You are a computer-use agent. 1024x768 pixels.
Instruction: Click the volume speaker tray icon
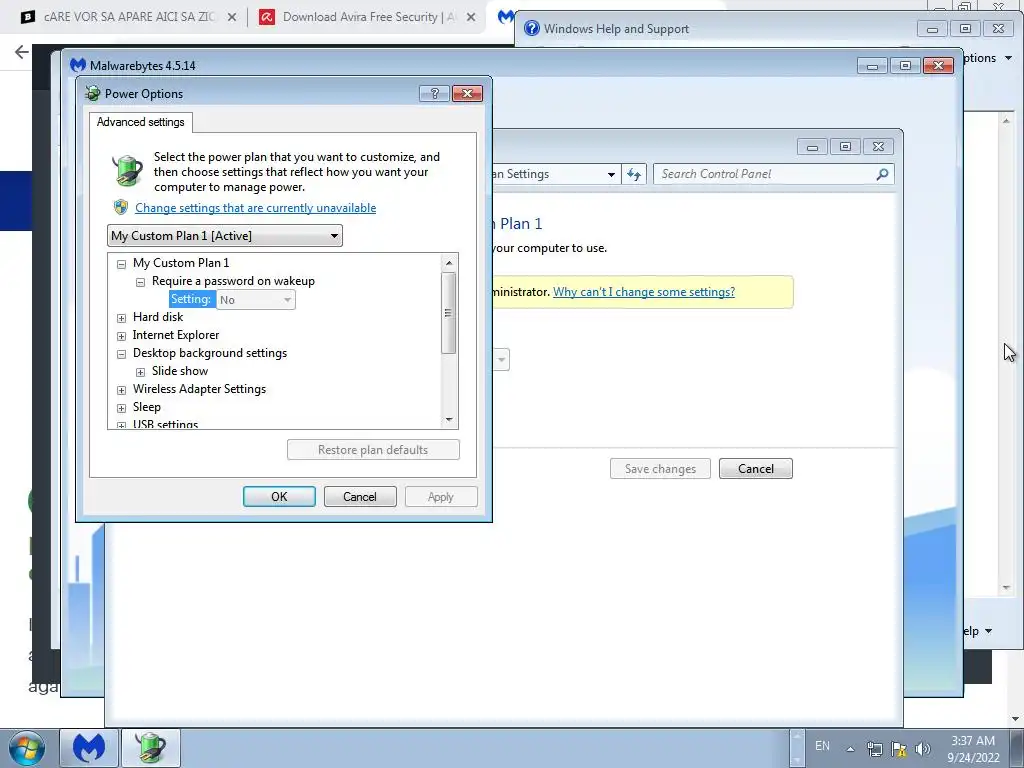(x=923, y=748)
